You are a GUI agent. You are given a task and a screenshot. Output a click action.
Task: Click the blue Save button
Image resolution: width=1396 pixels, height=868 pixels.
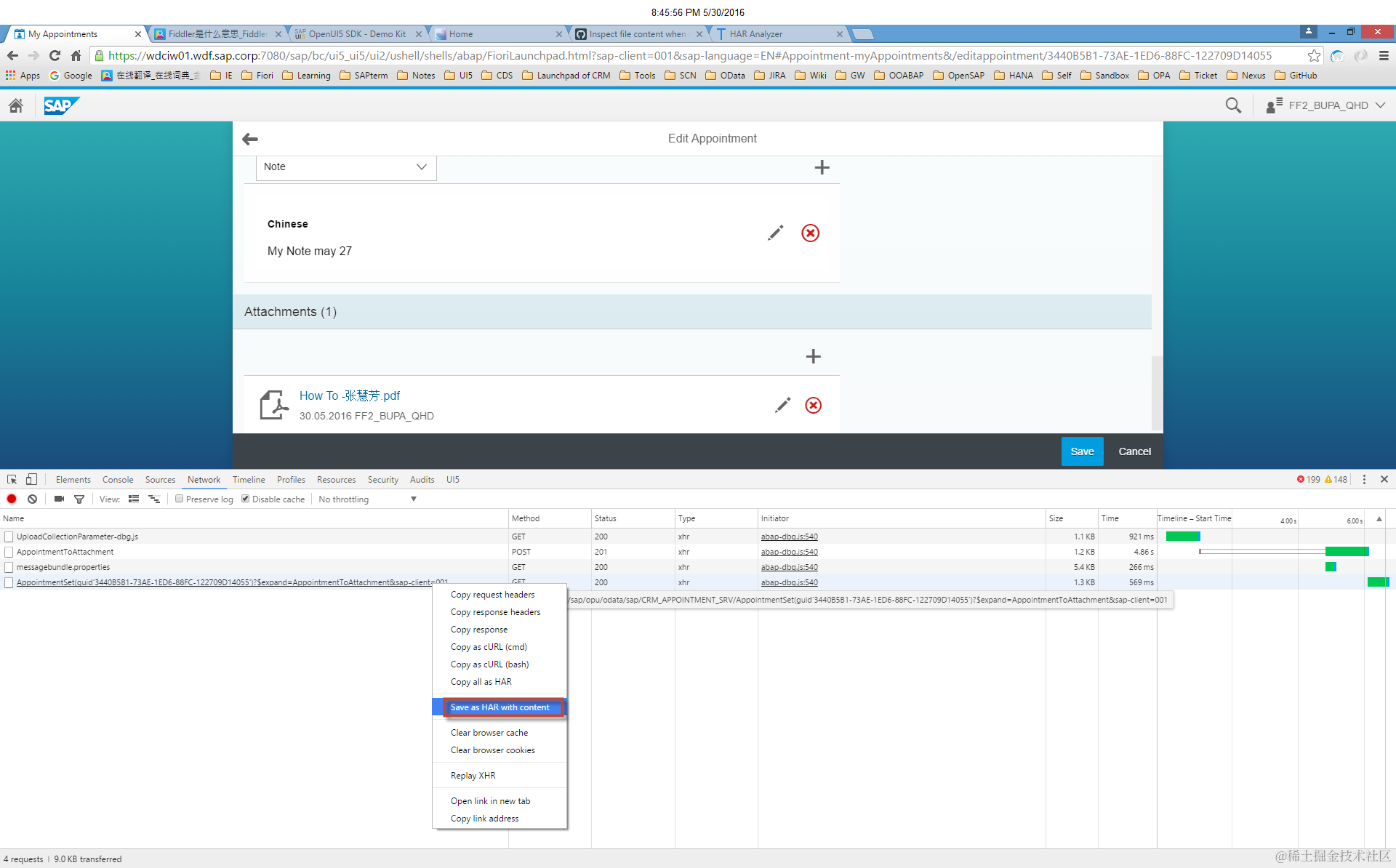pos(1081,451)
